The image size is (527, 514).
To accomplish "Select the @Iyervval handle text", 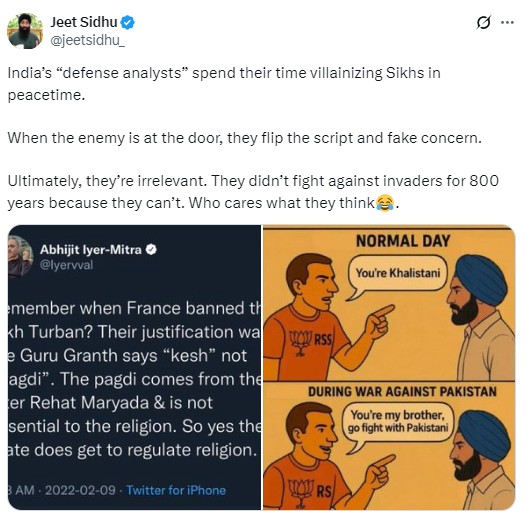I will (66, 265).
